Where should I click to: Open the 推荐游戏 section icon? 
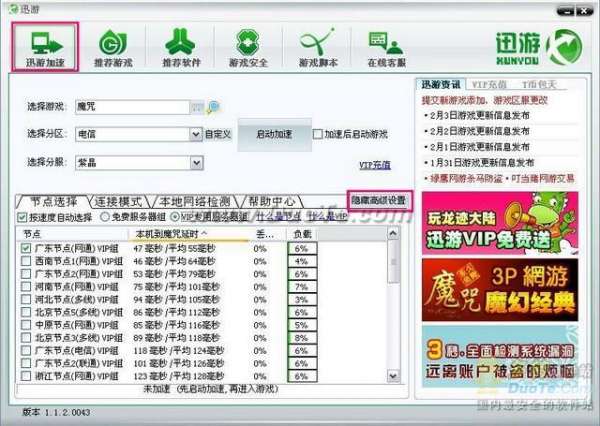point(113,48)
